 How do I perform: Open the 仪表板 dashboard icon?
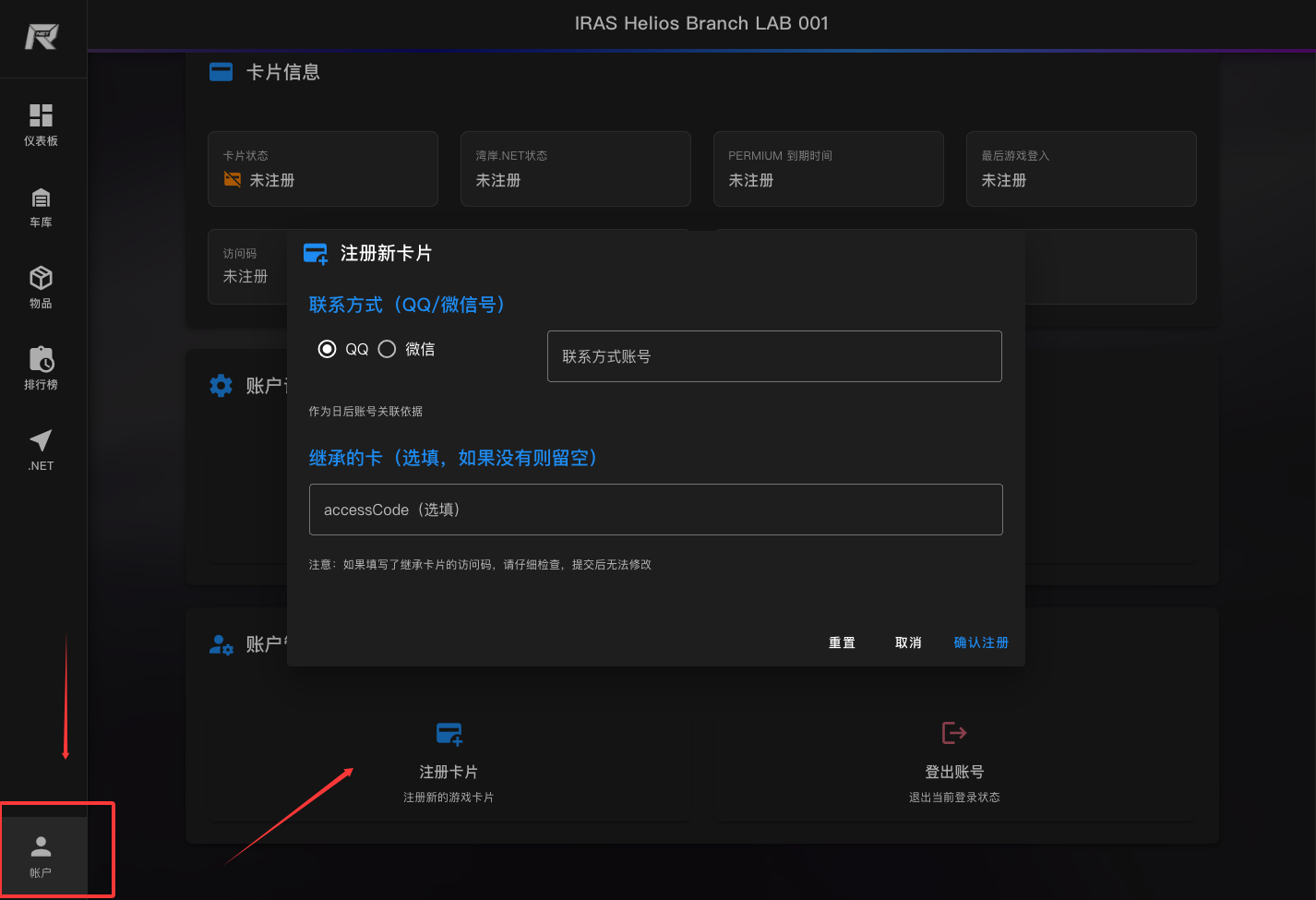(42, 115)
